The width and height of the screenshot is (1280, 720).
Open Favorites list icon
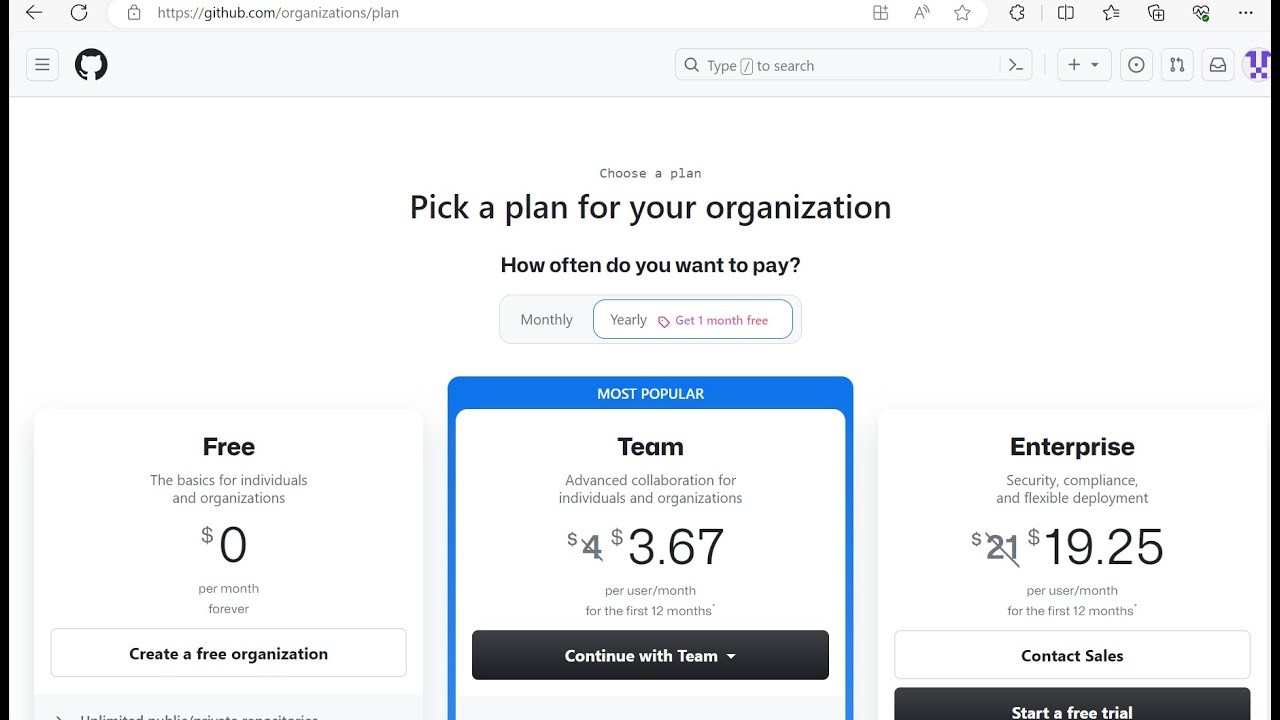pyautogui.click(x=1111, y=13)
